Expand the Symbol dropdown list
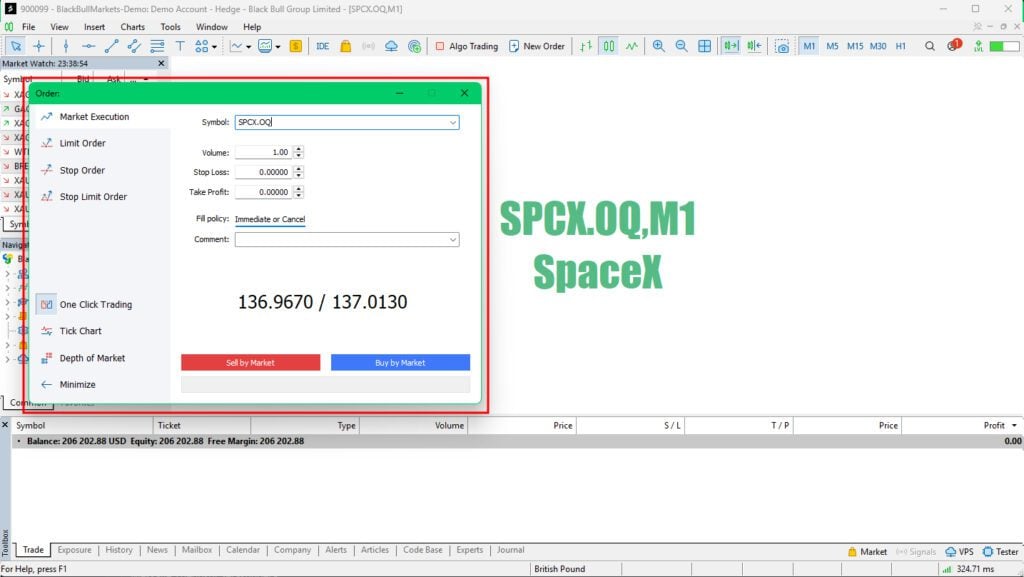This screenshot has height=577, width=1024. click(453, 122)
